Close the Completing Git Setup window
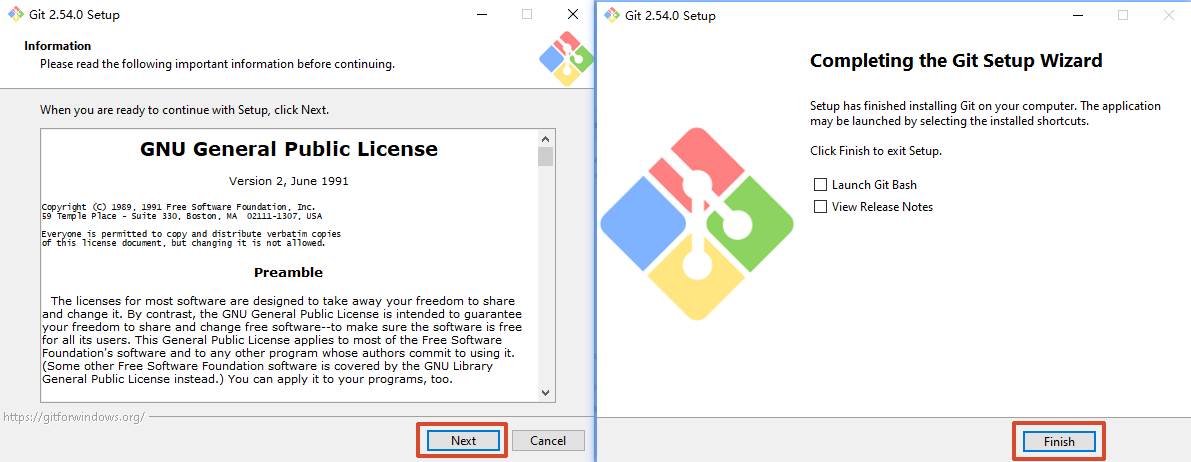Screen dimensions: 1191x462 [1168, 15]
